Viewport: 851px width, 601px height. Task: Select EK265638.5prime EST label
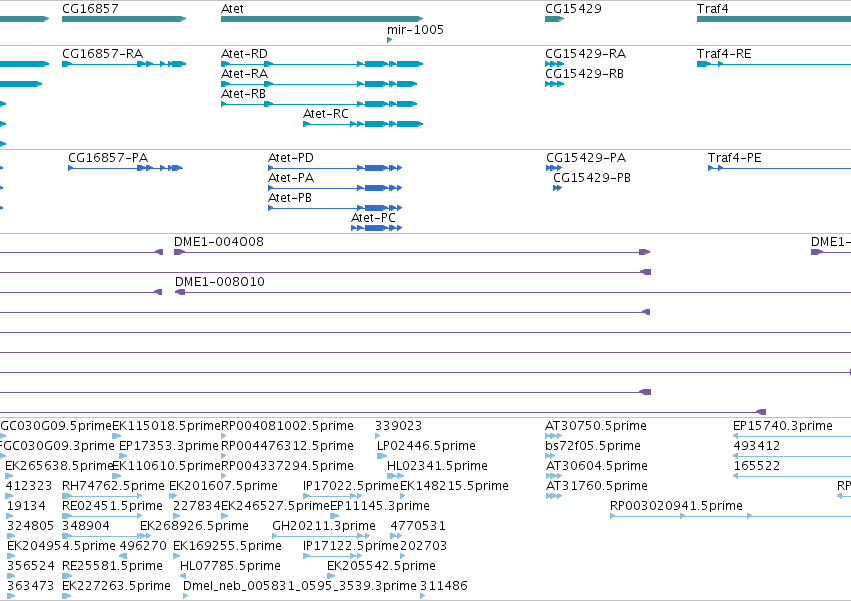coord(59,466)
